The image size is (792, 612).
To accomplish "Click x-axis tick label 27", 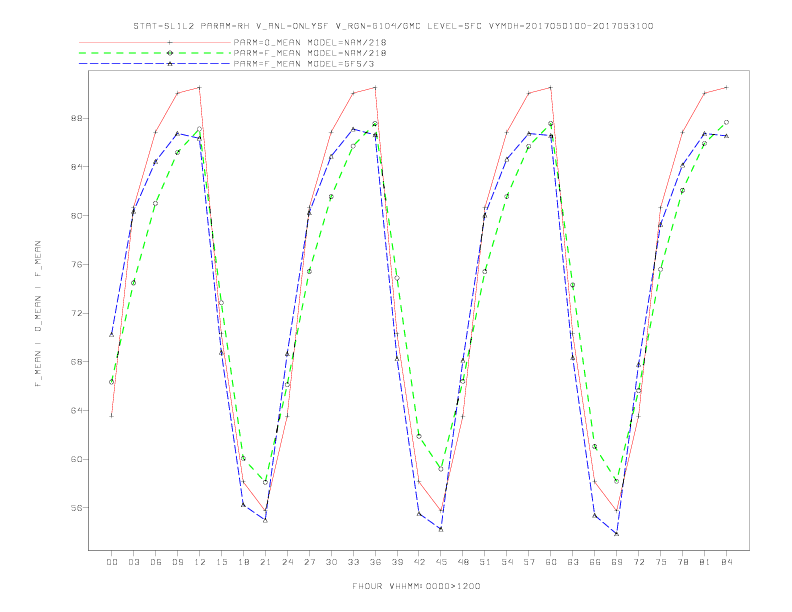I will [x=309, y=562].
